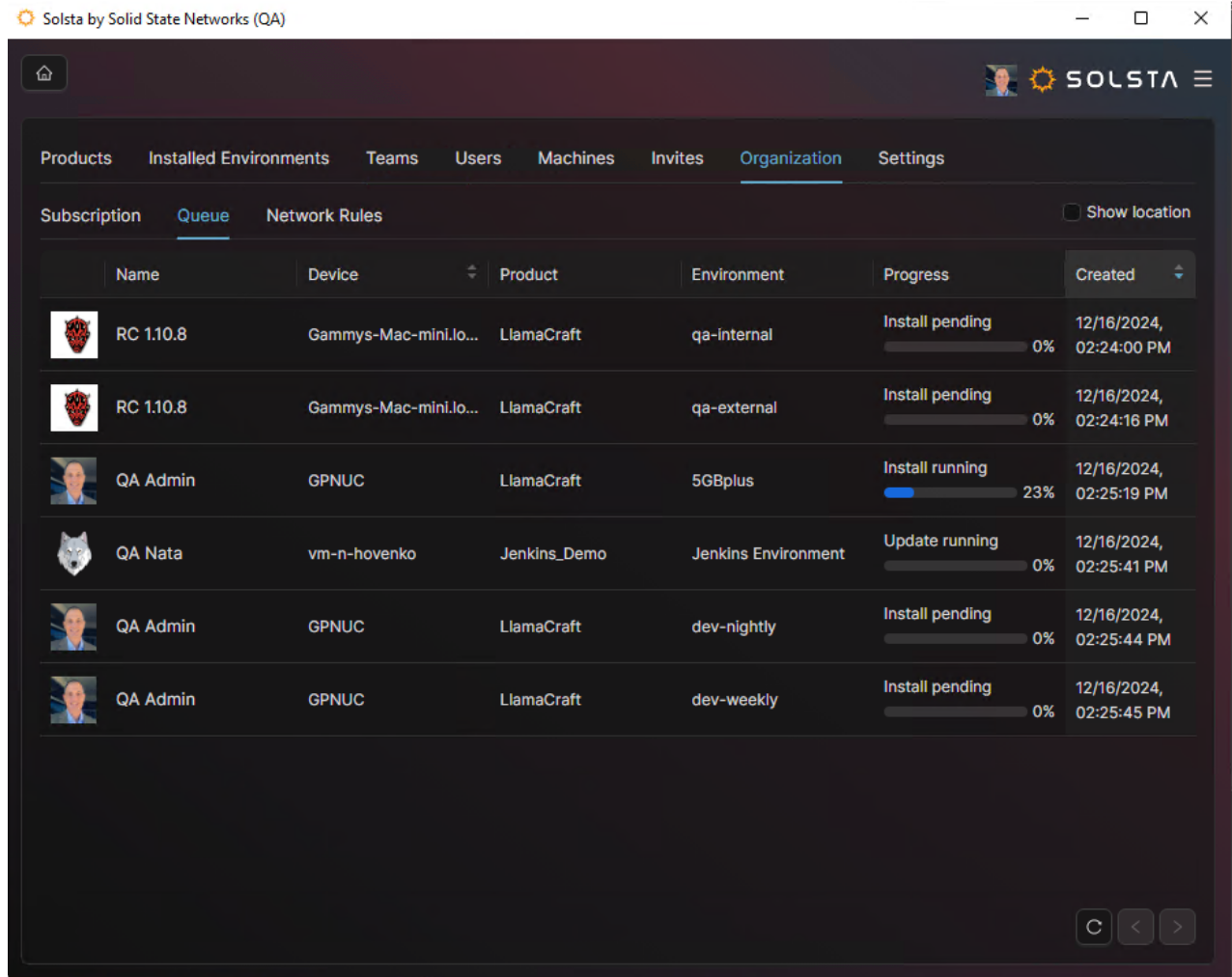Click GPNUC device in 5GBplus row
This screenshot has width=1232, height=977.
pyautogui.click(x=336, y=481)
